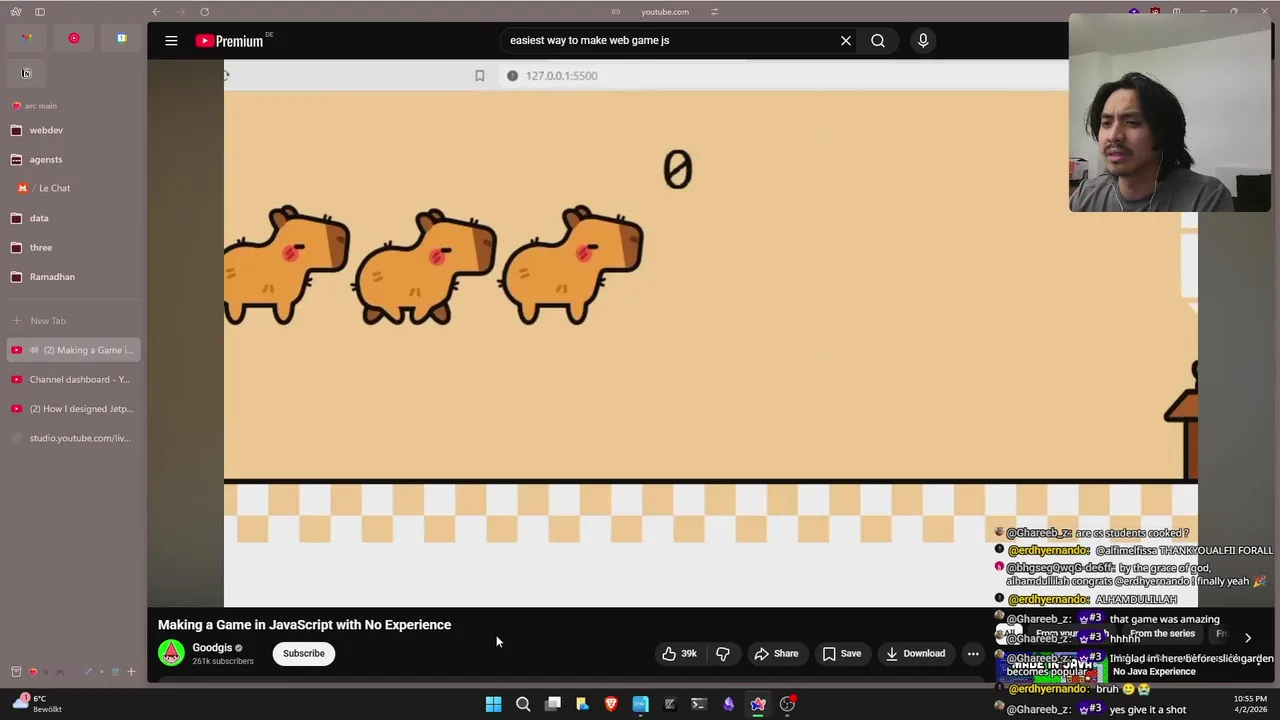Add a new space with plus icon
Viewport: 1280px width, 720px height.
pos(131,672)
